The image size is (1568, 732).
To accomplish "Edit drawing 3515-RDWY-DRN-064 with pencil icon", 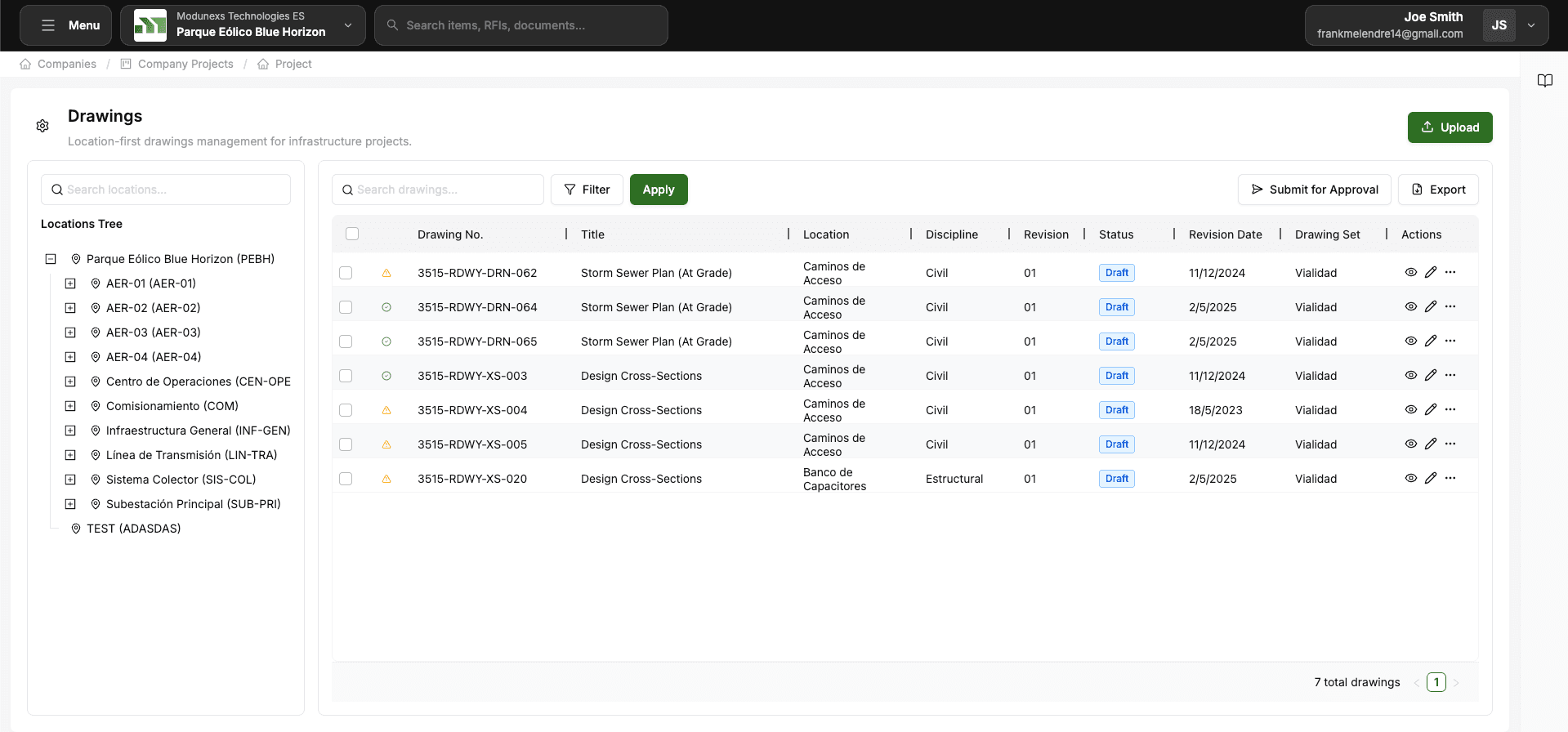I will [1430, 306].
